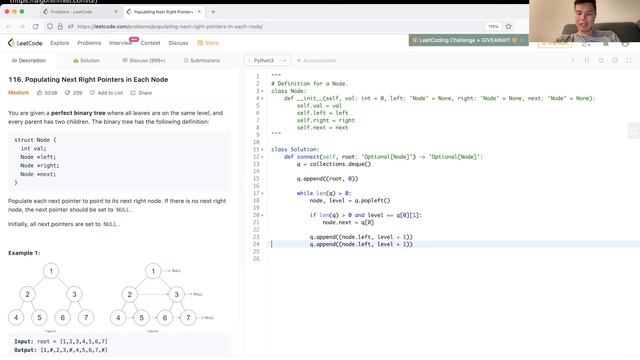
Task: Click code line 15 q.append((root, 0))
Action: 327,178
